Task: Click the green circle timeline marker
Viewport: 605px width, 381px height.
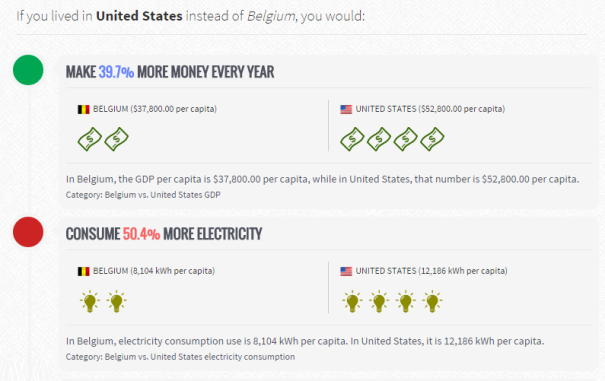Action: point(28,70)
